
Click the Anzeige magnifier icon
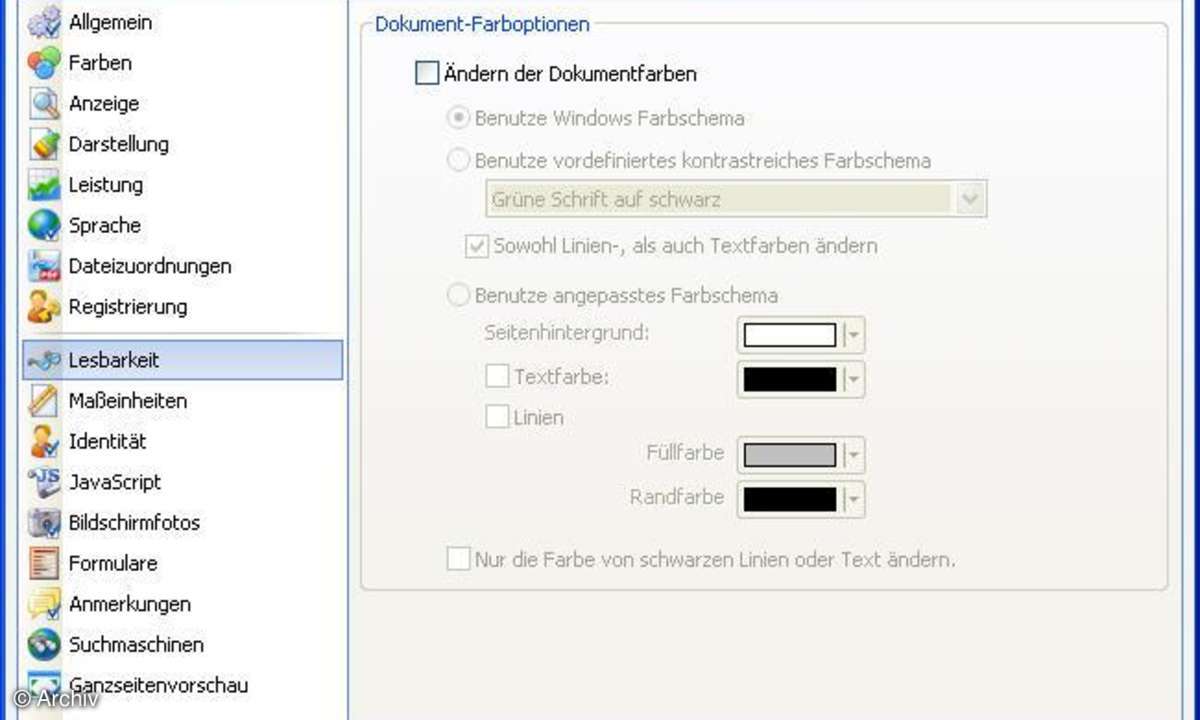(x=44, y=103)
